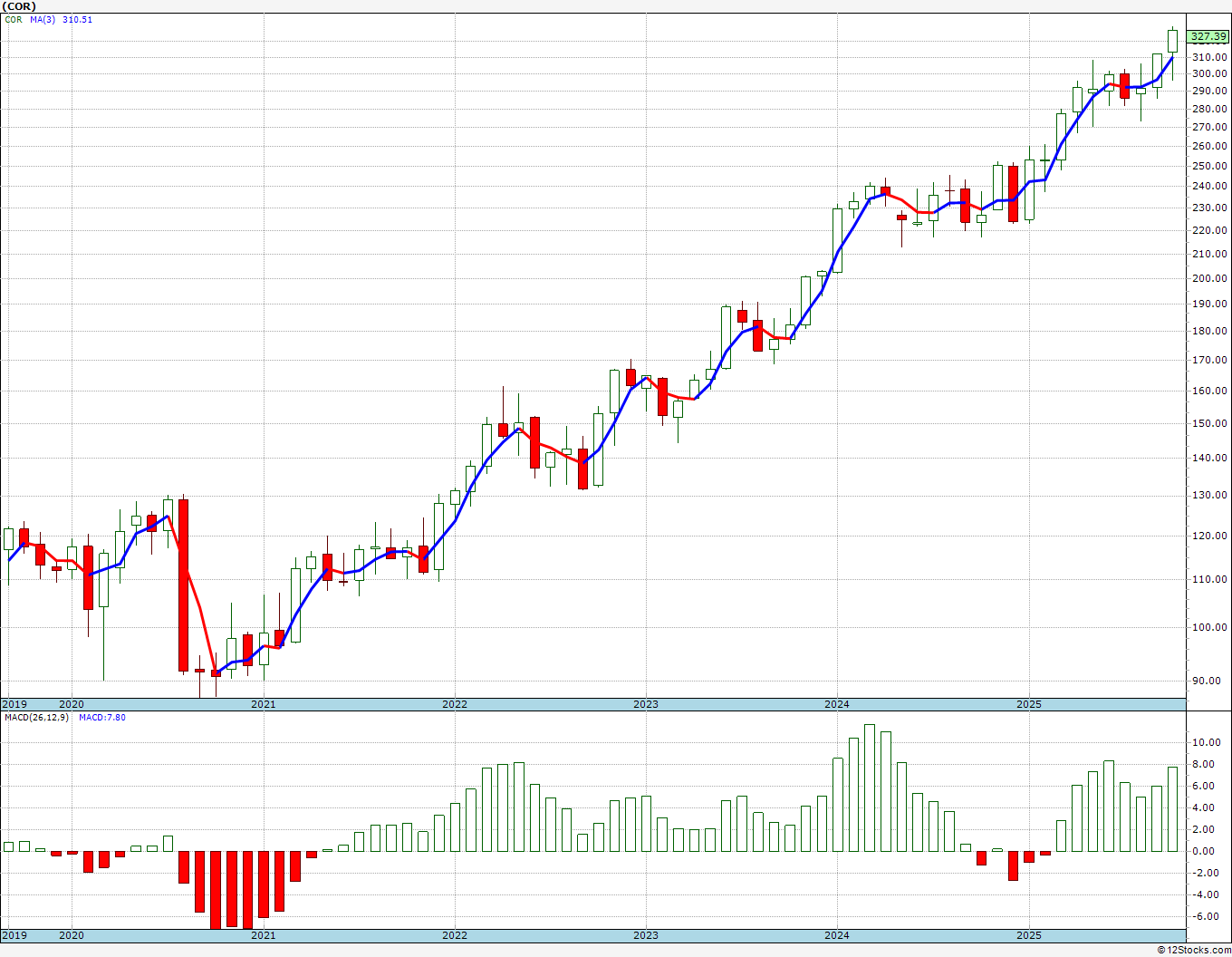Screen dimensions: 1232x957
Task: Click 2019 on the price chart time axis
Action: pyautogui.click(x=14, y=704)
